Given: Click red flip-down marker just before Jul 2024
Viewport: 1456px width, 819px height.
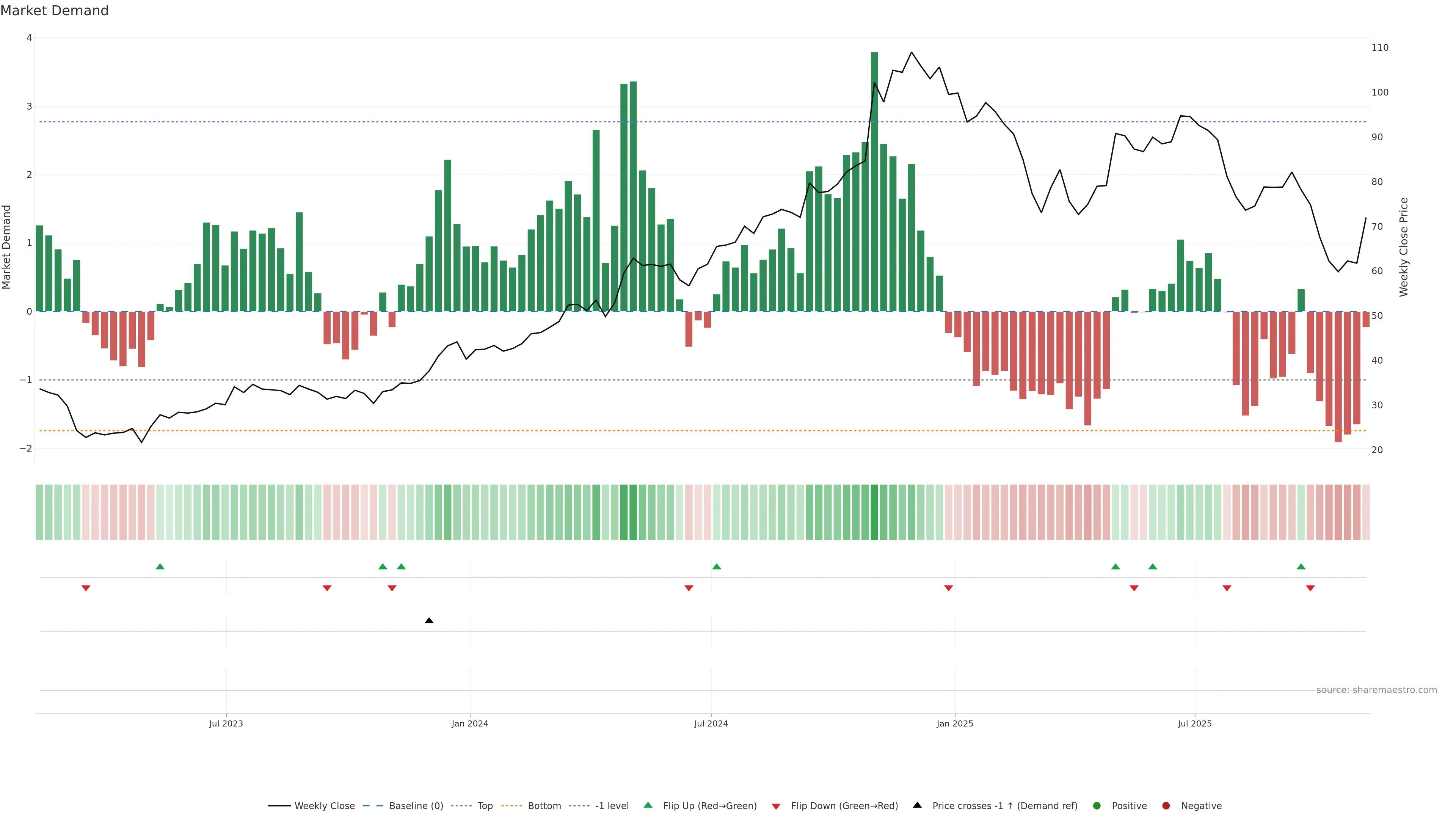Looking at the screenshot, I should coord(689,588).
